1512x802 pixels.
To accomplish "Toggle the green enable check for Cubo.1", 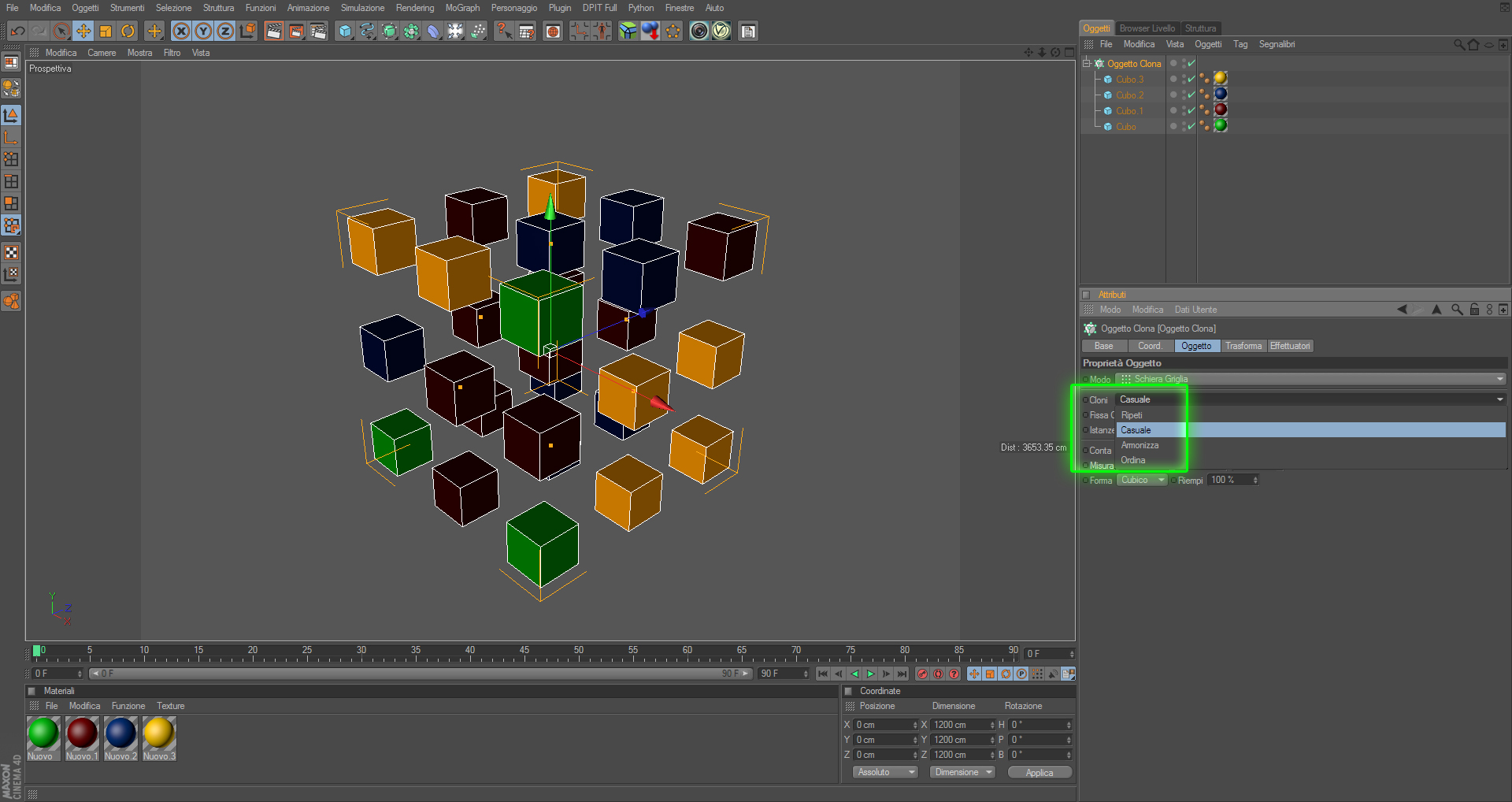I will pos(1191,110).
